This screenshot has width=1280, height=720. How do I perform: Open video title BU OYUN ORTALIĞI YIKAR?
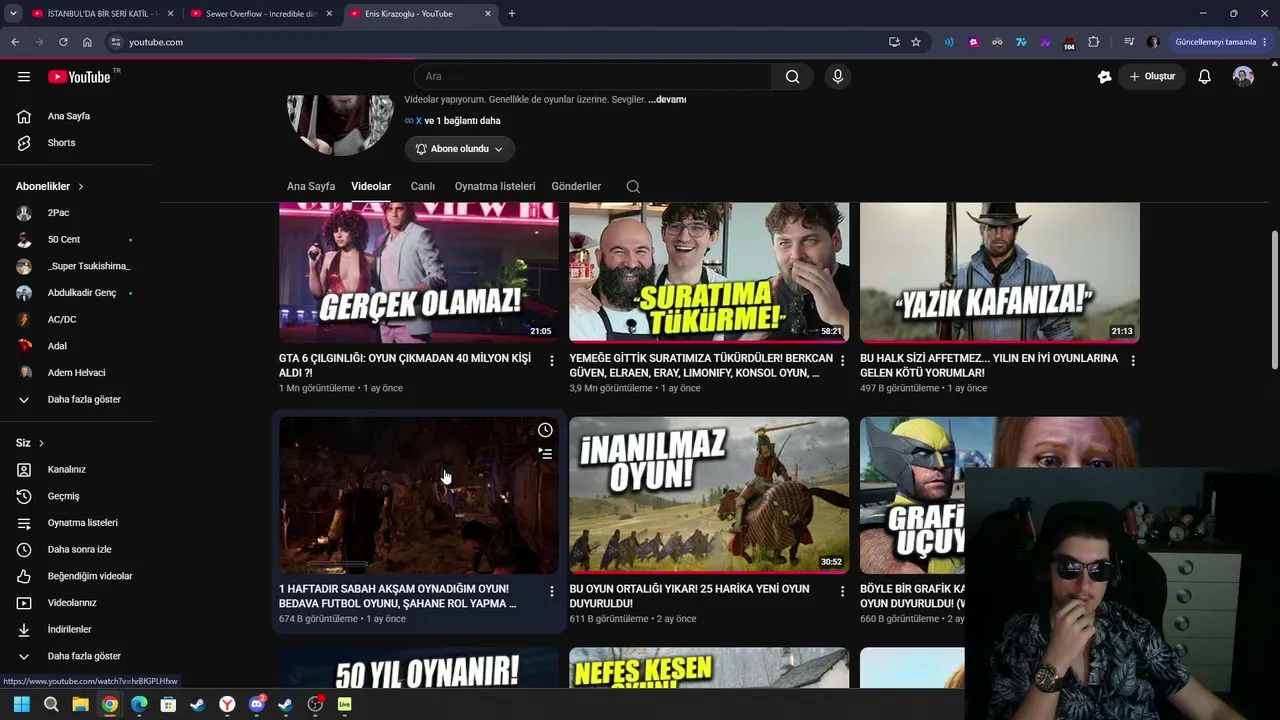coord(690,596)
